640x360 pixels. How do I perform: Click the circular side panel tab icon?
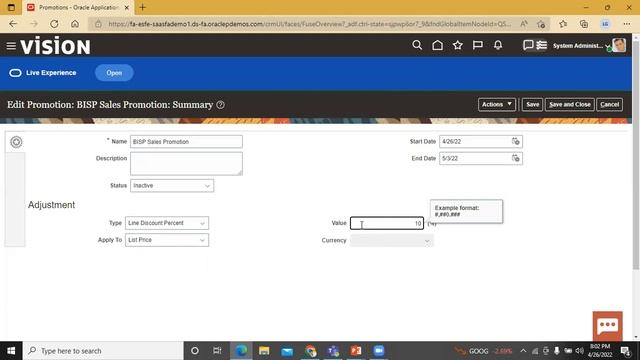16,142
